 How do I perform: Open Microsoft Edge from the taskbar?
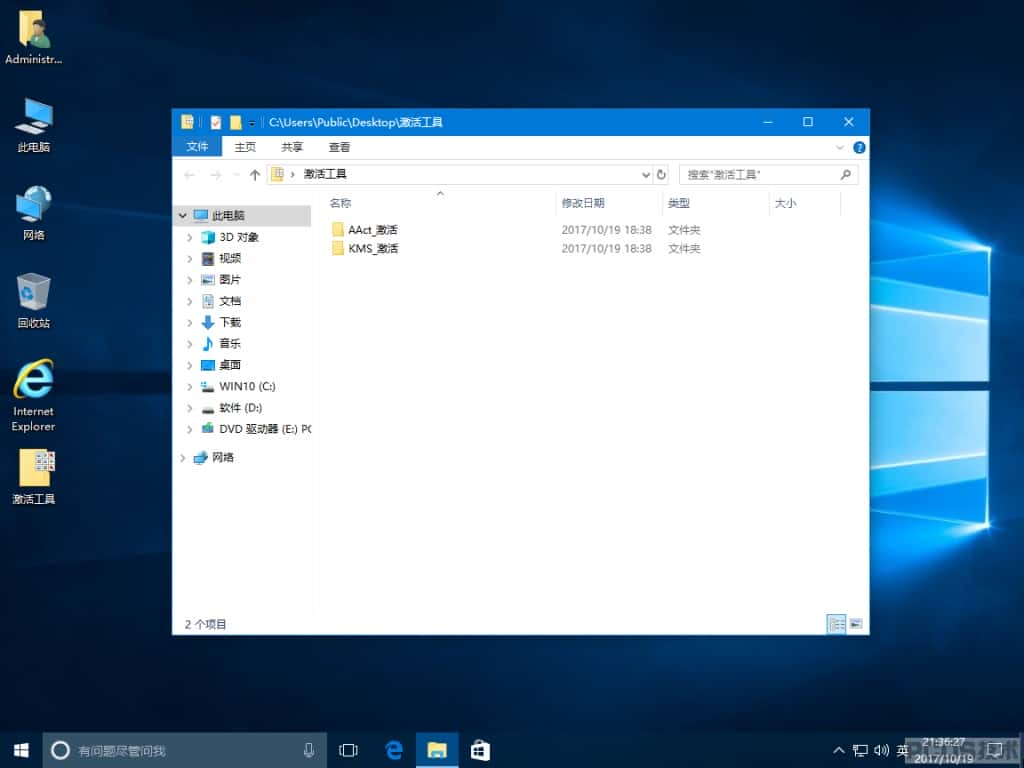click(394, 750)
